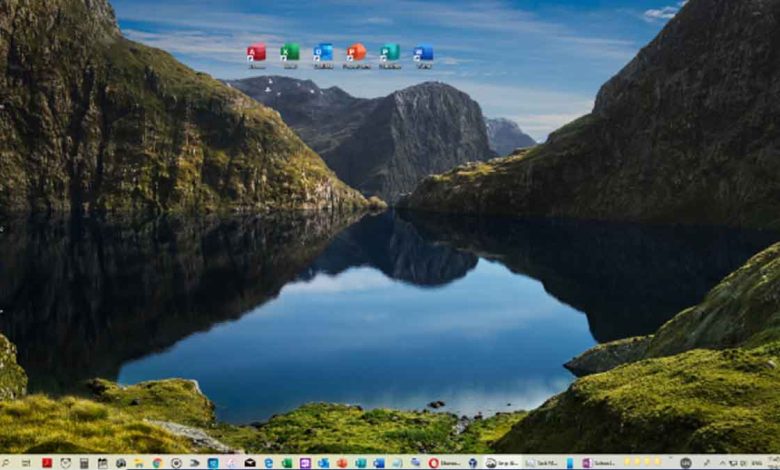This screenshot has width=780, height=470.
Task: Launch Microsoft Edge from the taskbar
Action: point(268,463)
